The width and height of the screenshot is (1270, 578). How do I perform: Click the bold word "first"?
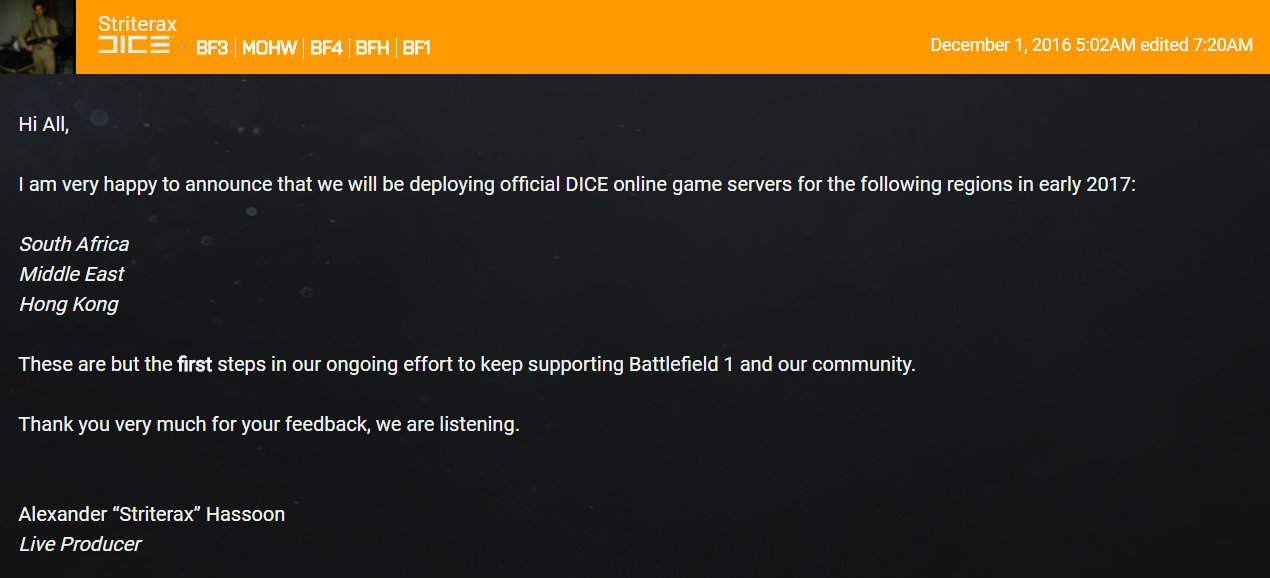click(195, 364)
